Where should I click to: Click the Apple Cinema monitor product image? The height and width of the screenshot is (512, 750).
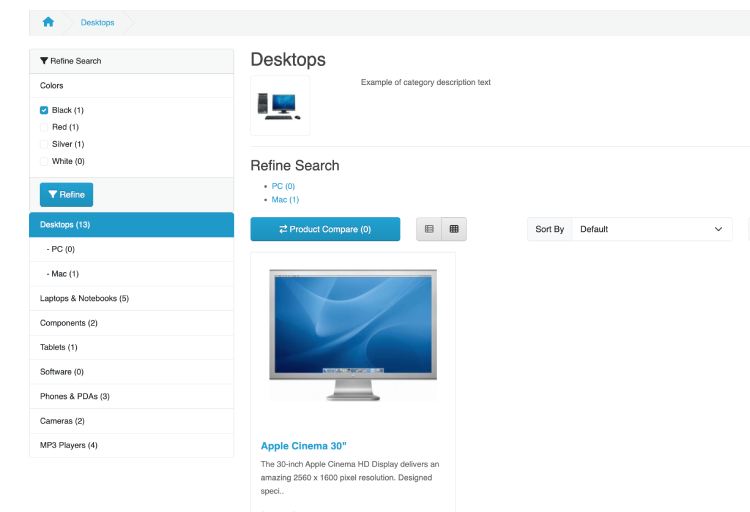(x=353, y=334)
